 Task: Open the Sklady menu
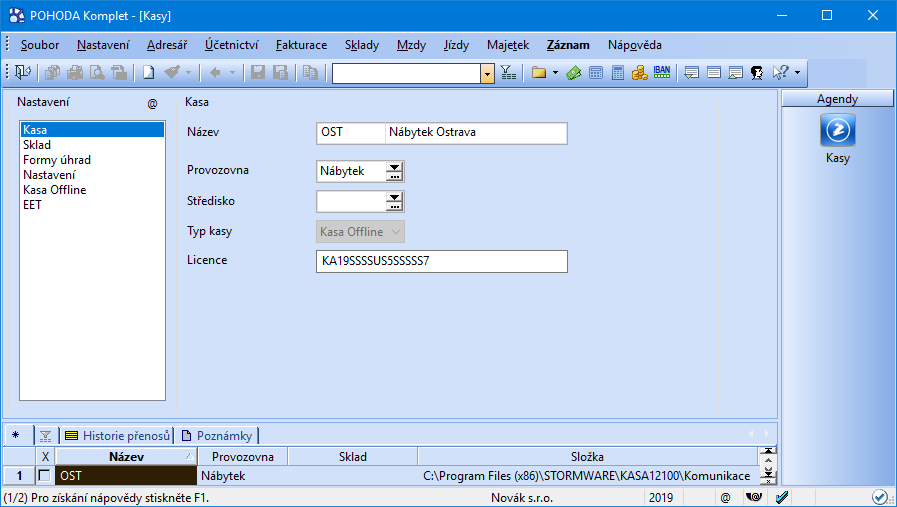(x=362, y=45)
